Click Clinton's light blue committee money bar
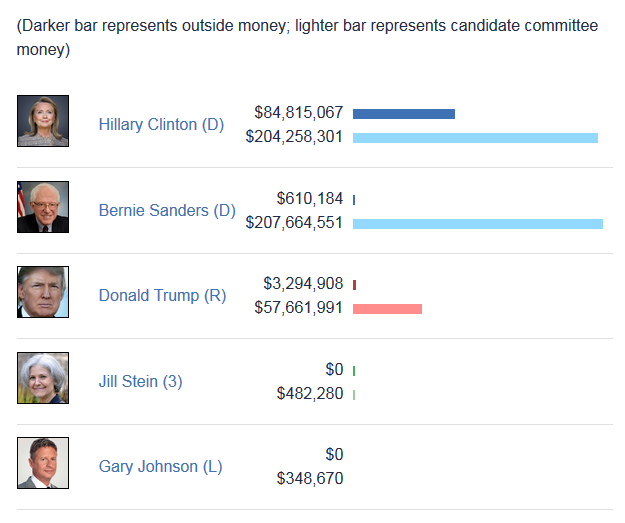The width and height of the screenshot is (625, 523). click(475, 137)
